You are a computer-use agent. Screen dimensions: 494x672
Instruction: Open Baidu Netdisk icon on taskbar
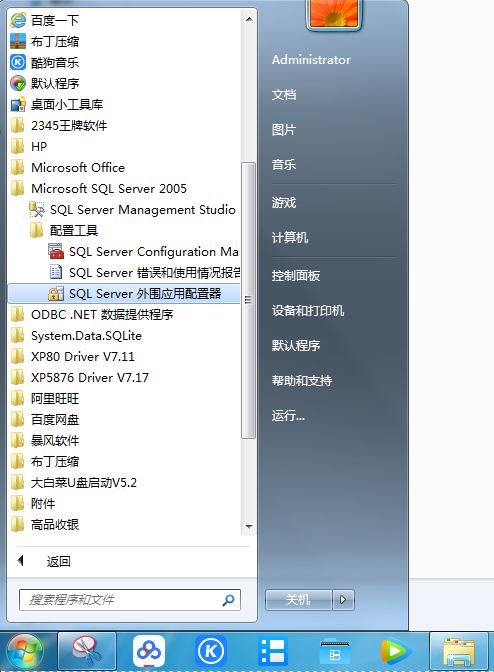coord(149,651)
